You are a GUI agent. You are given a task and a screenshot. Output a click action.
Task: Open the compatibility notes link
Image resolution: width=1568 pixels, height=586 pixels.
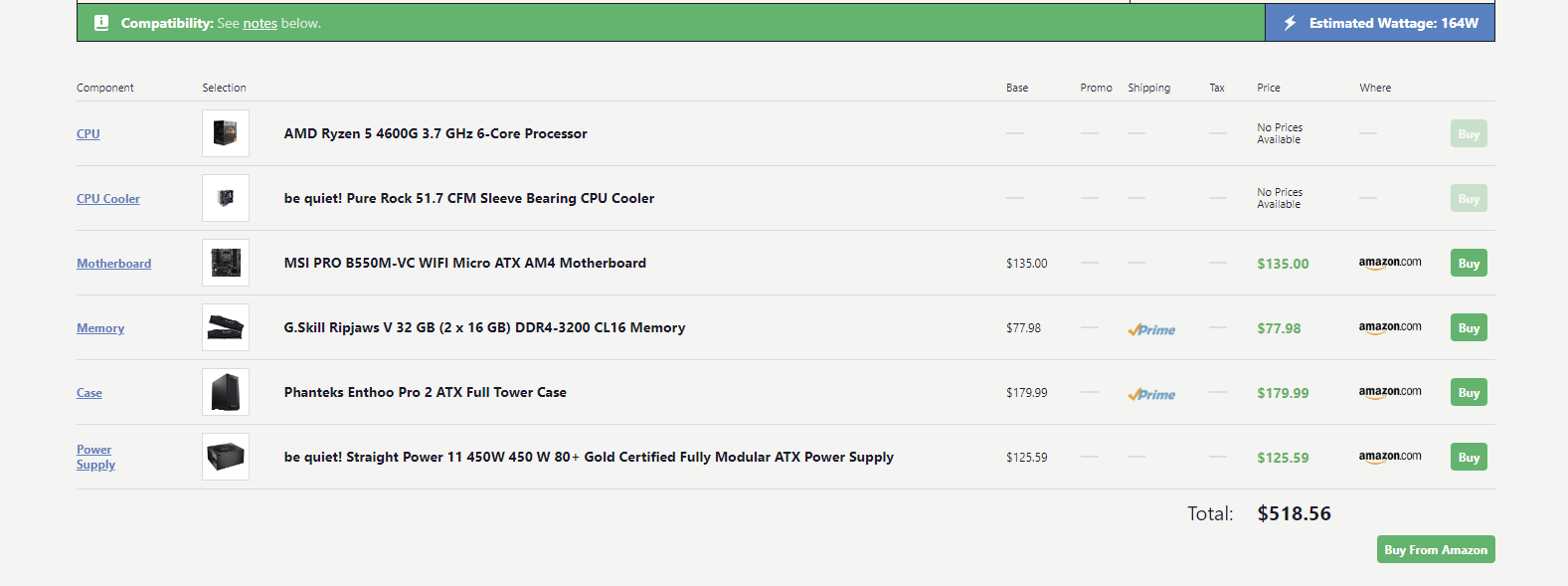click(x=260, y=23)
